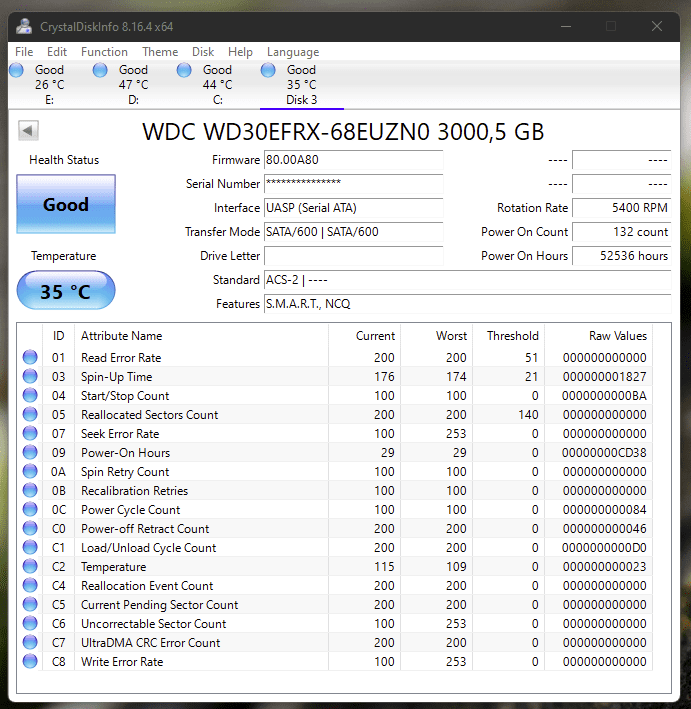Screen dimensions: 691x709
Task: Click status icon for Start/Stop Count
Action: 30,395
